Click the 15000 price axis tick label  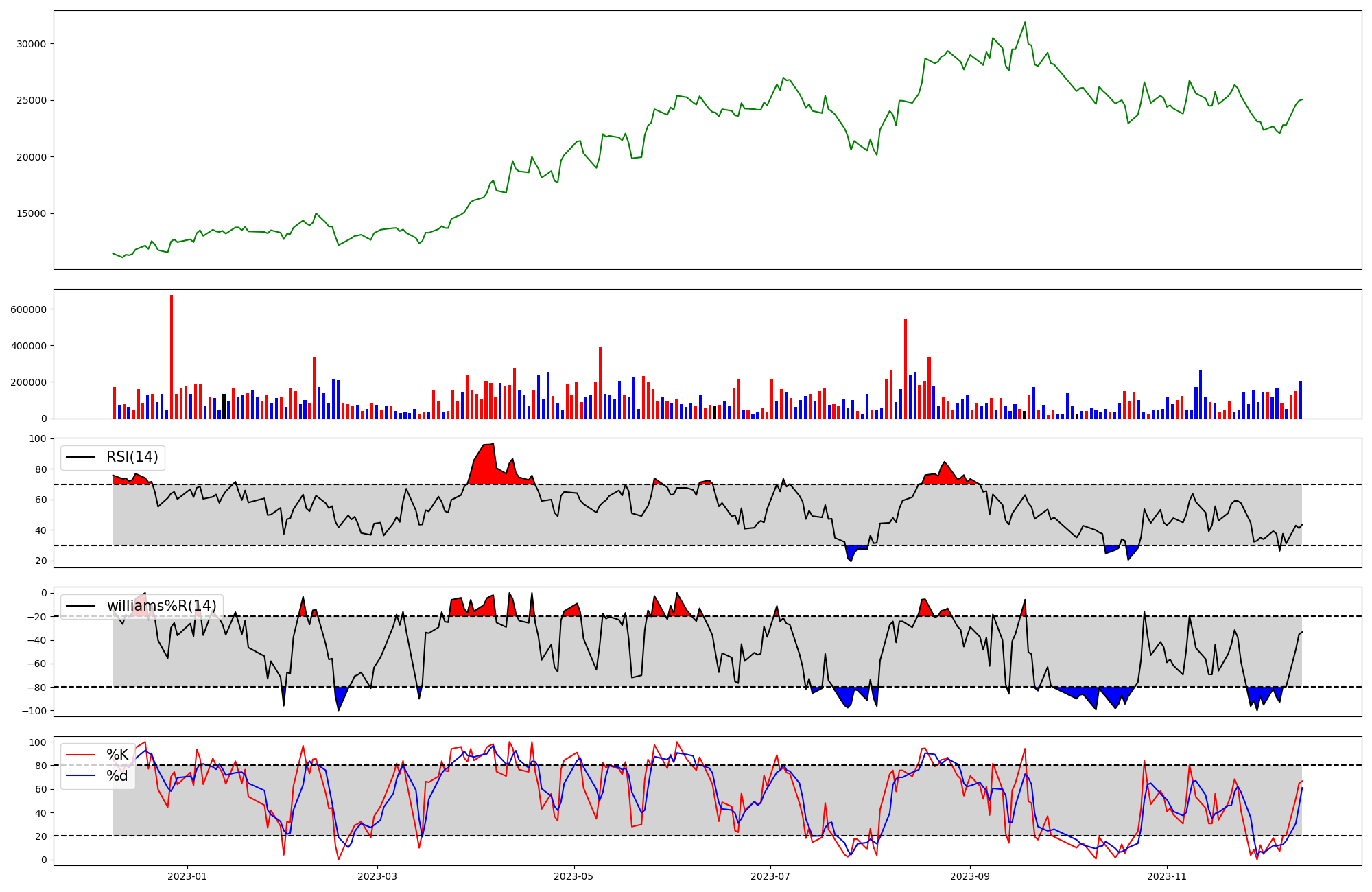coord(31,213)
